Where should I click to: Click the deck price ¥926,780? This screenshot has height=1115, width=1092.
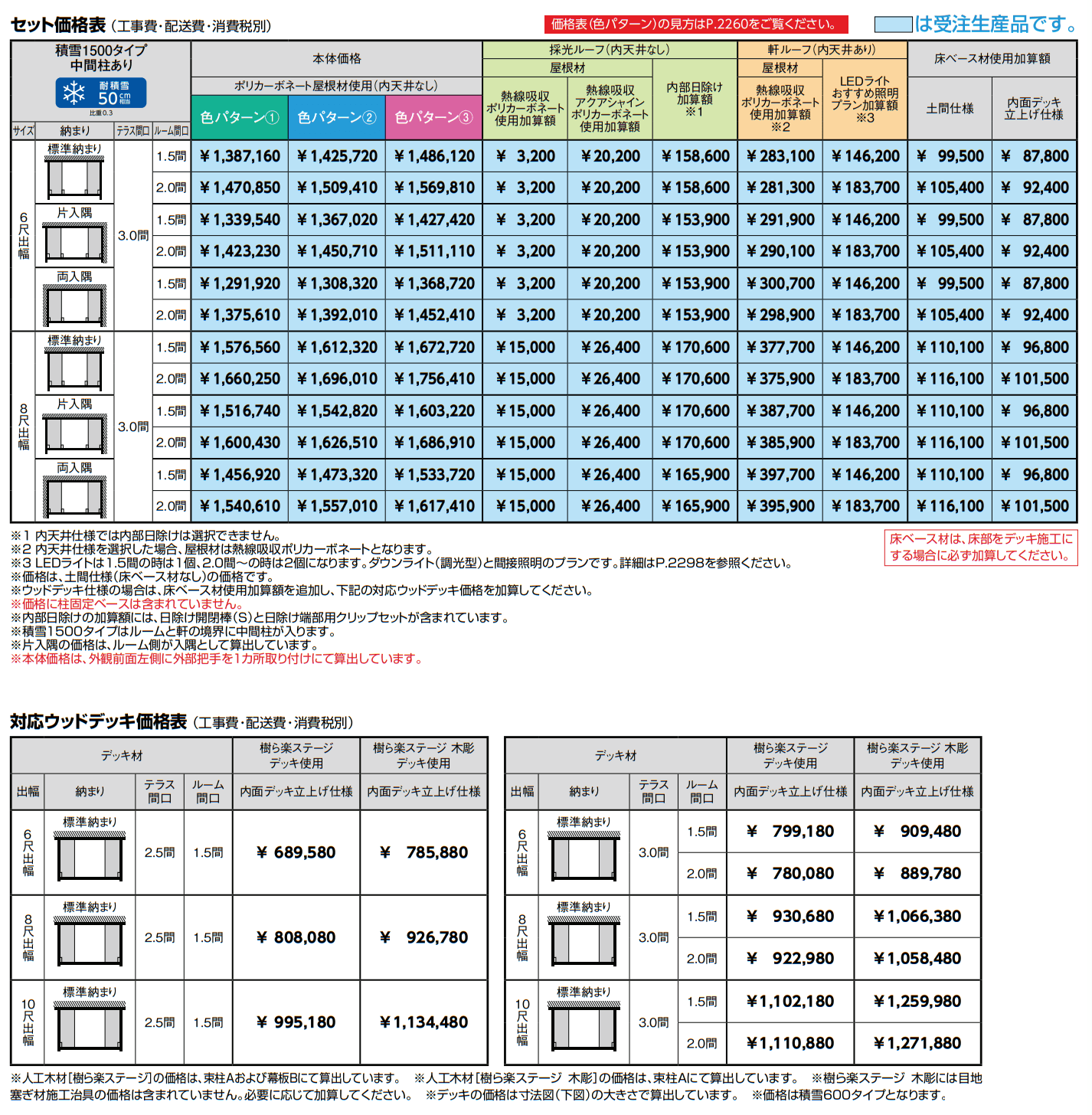click(x=423, y=937)
